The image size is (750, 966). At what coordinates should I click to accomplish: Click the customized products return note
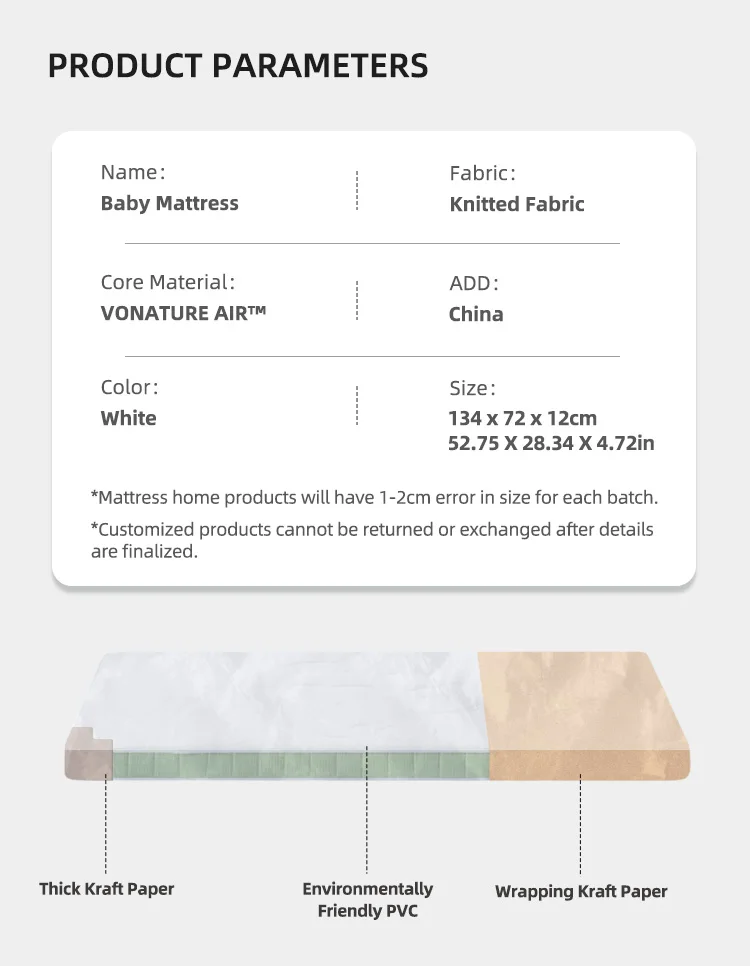tap(372, 539)
